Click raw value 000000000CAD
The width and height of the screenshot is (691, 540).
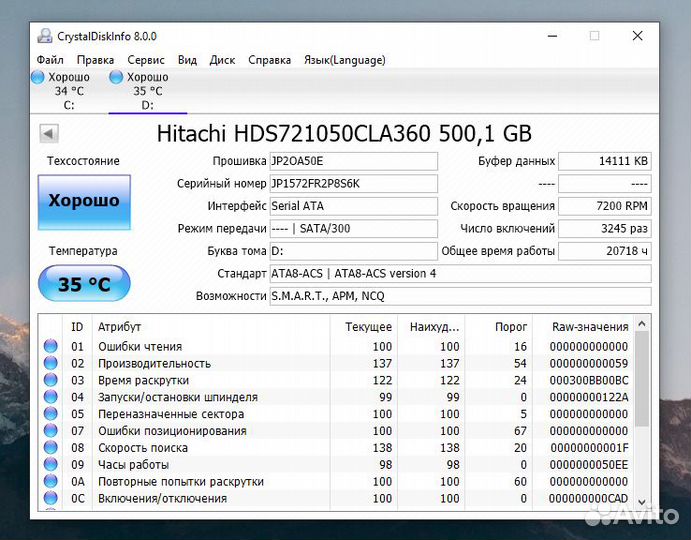click(589, 498)
